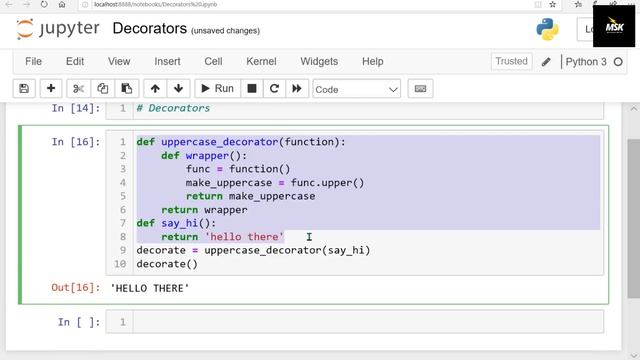640x360 pixels.
Task: Click the Jupyter logo
Action: click(58, 29)
